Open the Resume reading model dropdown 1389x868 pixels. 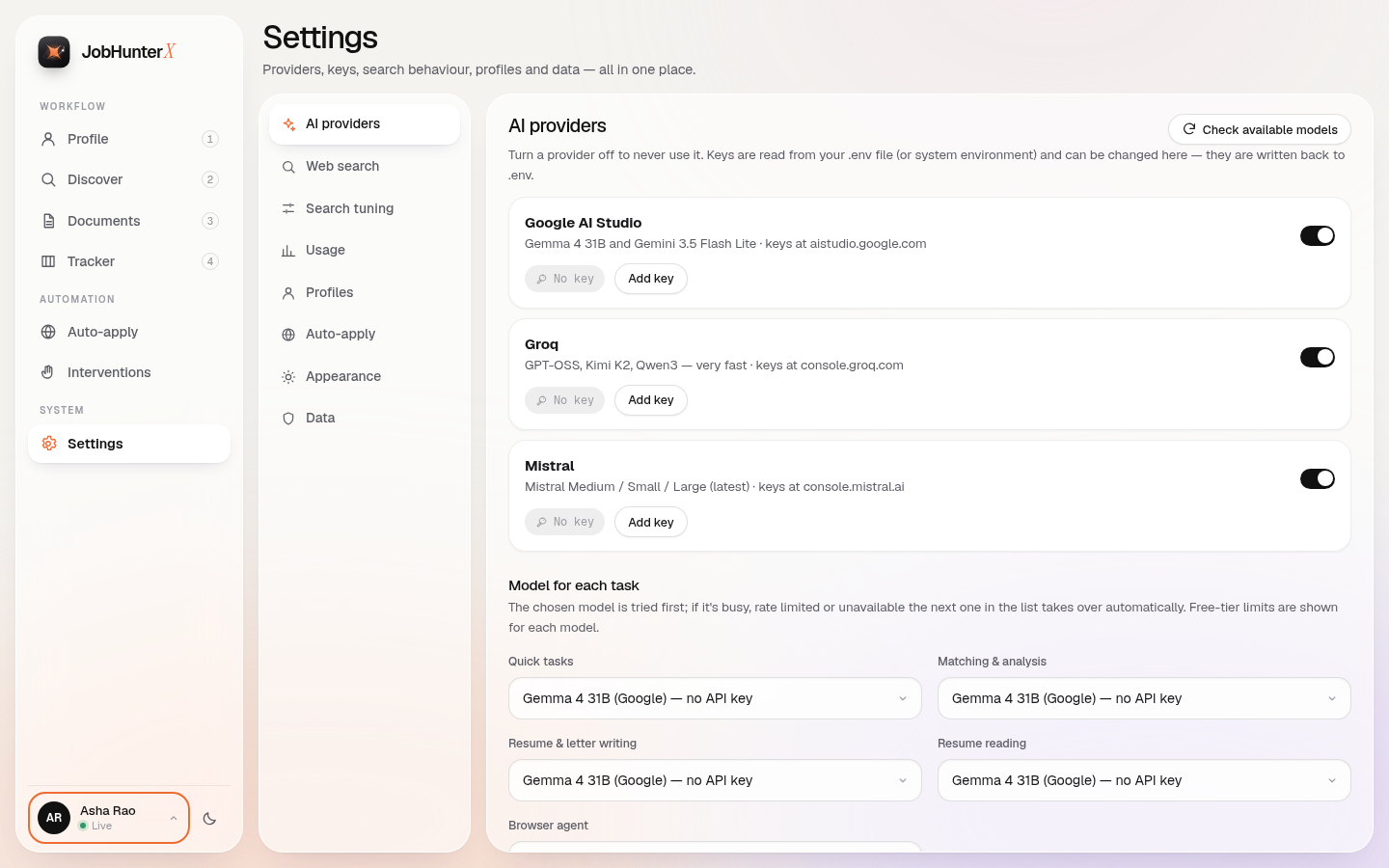pyautogui.click(x=1144, y=780)
